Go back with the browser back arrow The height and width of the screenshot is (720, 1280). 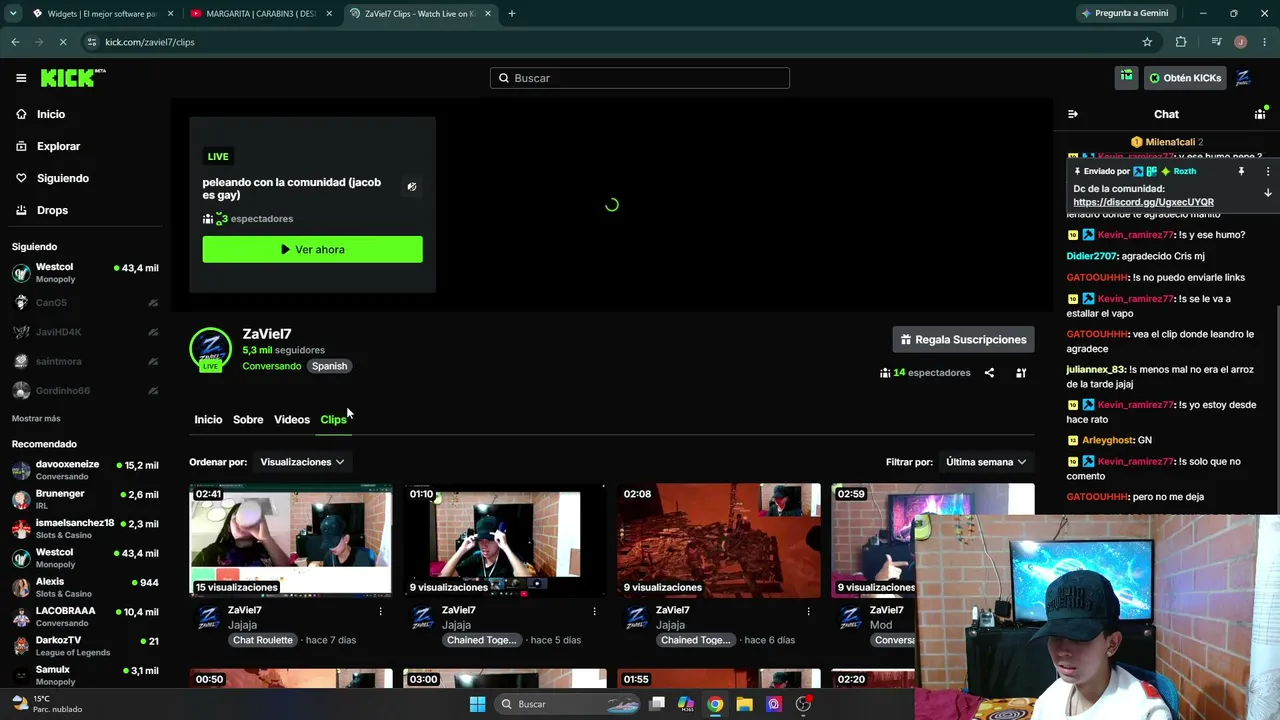pos(15,42)
